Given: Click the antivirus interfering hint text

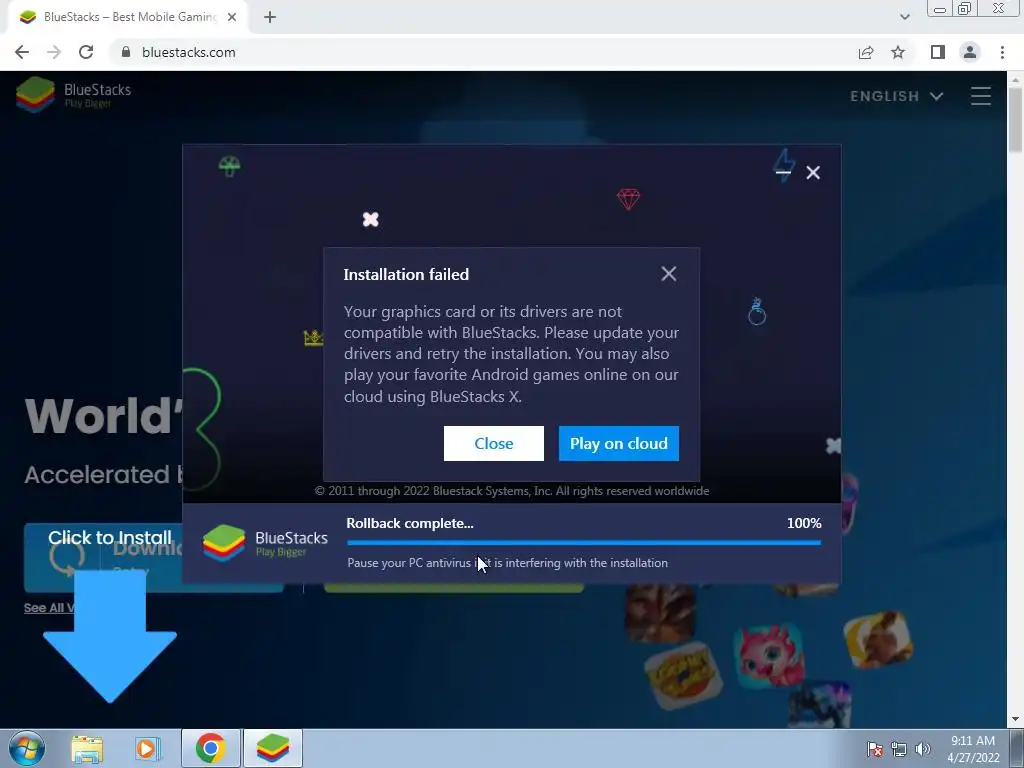Looking at the screenshot, I should click(x=507, y=563).
